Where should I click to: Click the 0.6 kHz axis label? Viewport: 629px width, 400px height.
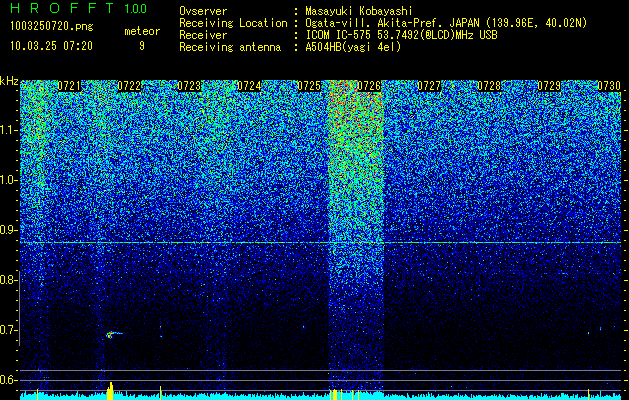coord(9,380)
